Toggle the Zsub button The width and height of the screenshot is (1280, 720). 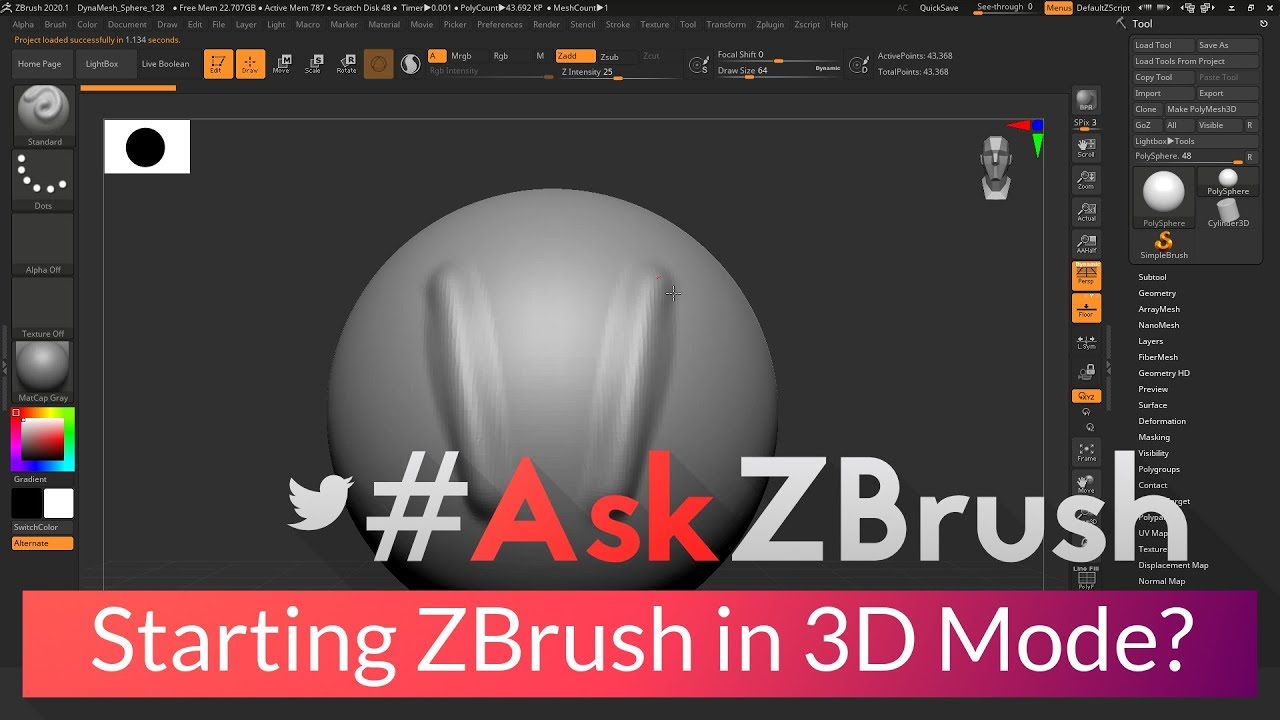click(609, 56)
